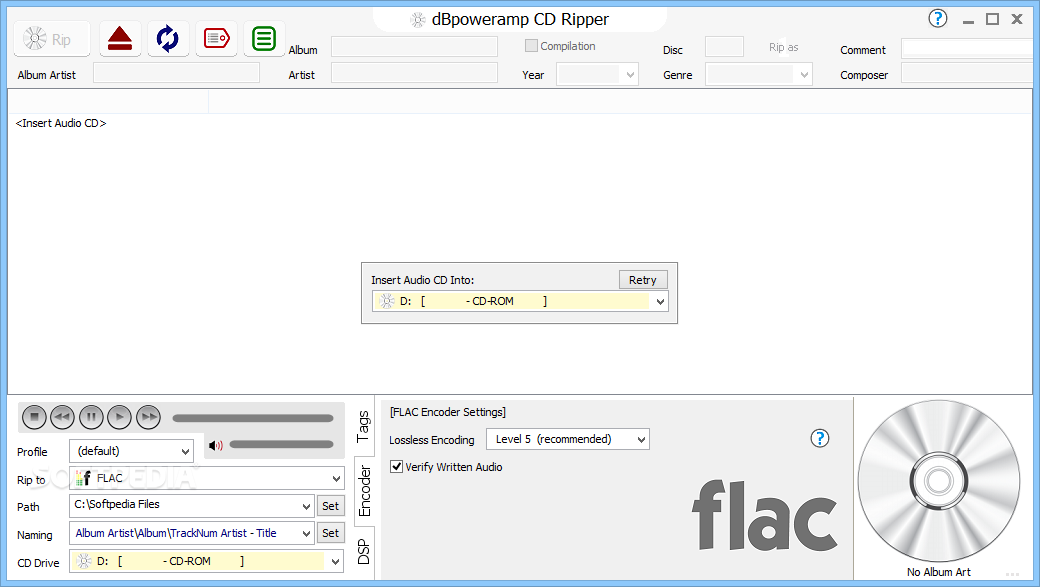Switch to the DSP tab
The width and height of the screenshot is (1040, 587).
363,549
